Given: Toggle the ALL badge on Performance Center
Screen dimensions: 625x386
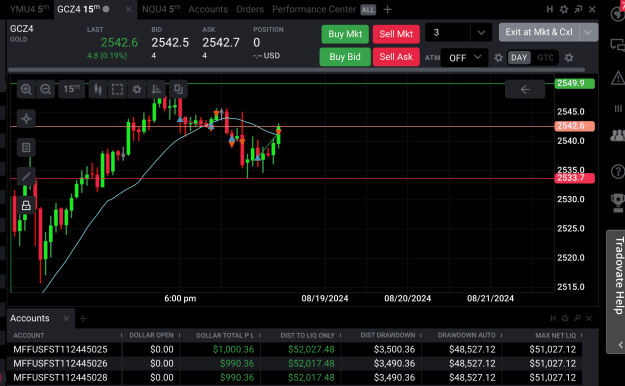Looking at the screenshot, I should pos(368,10).
